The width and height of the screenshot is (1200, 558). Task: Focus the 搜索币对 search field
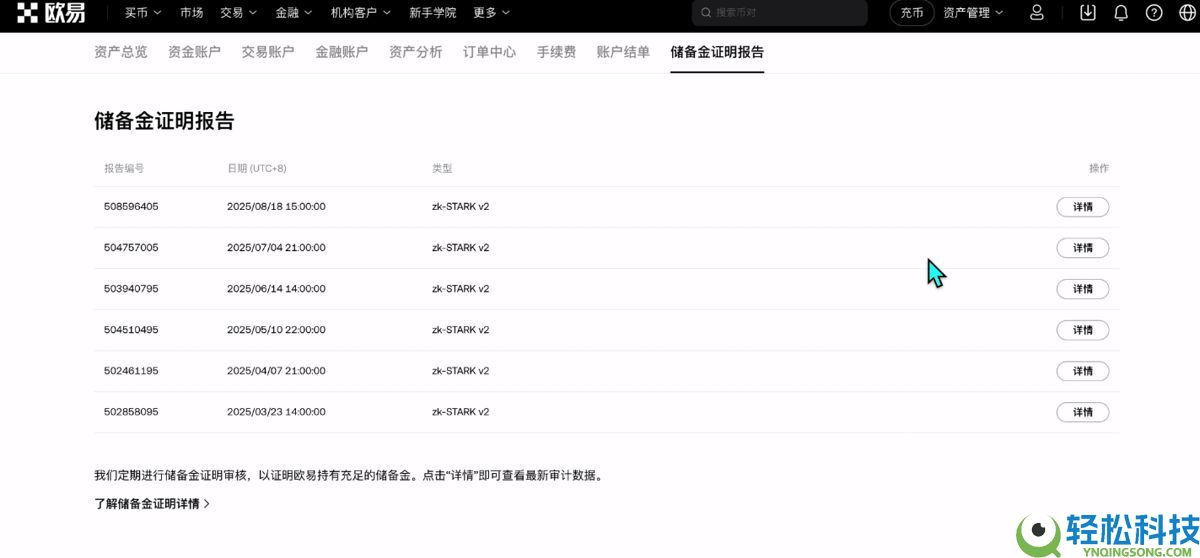779,13
